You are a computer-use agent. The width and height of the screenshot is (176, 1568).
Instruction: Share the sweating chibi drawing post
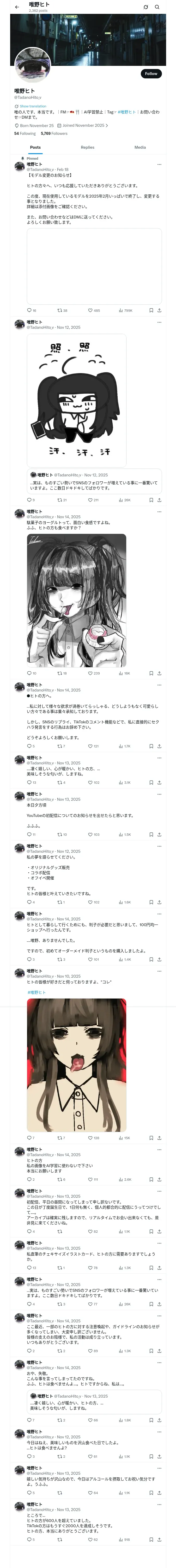point(159,500)
